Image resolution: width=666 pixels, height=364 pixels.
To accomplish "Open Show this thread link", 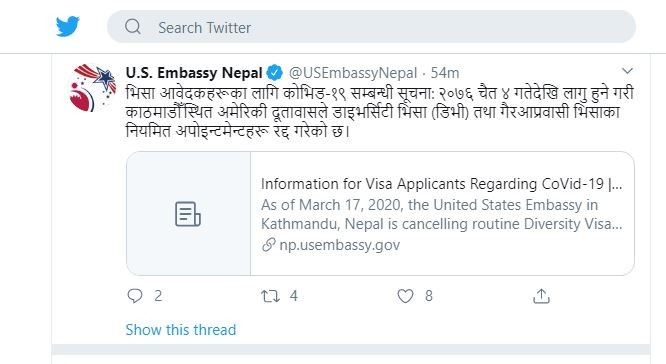I will click(181, 330).
